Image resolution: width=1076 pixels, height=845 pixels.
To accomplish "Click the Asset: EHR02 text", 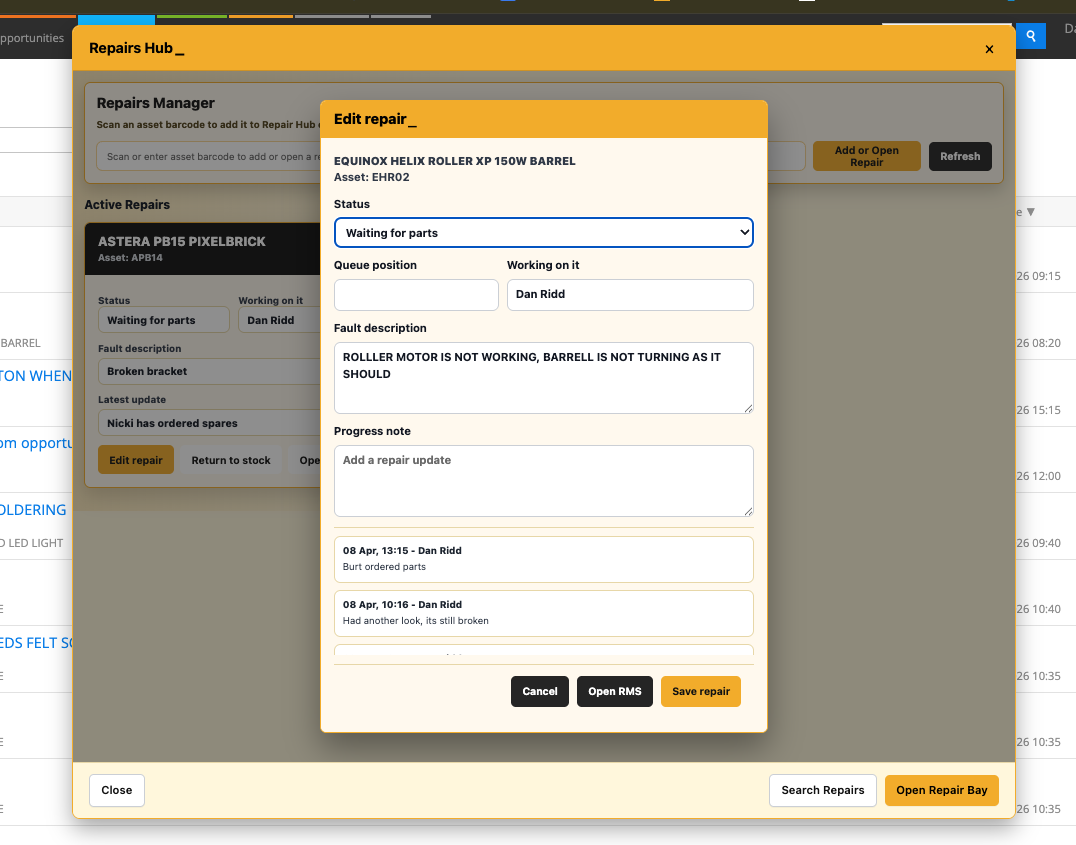I will [371, 177].
